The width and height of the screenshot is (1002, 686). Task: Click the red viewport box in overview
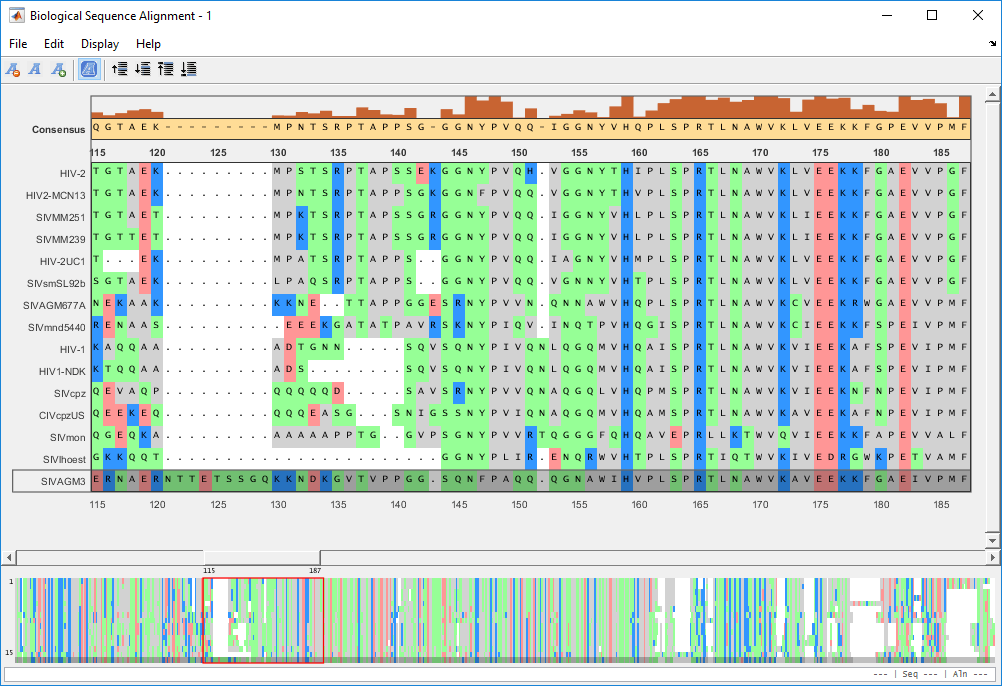pyautogui.click(x=263, y=620)
